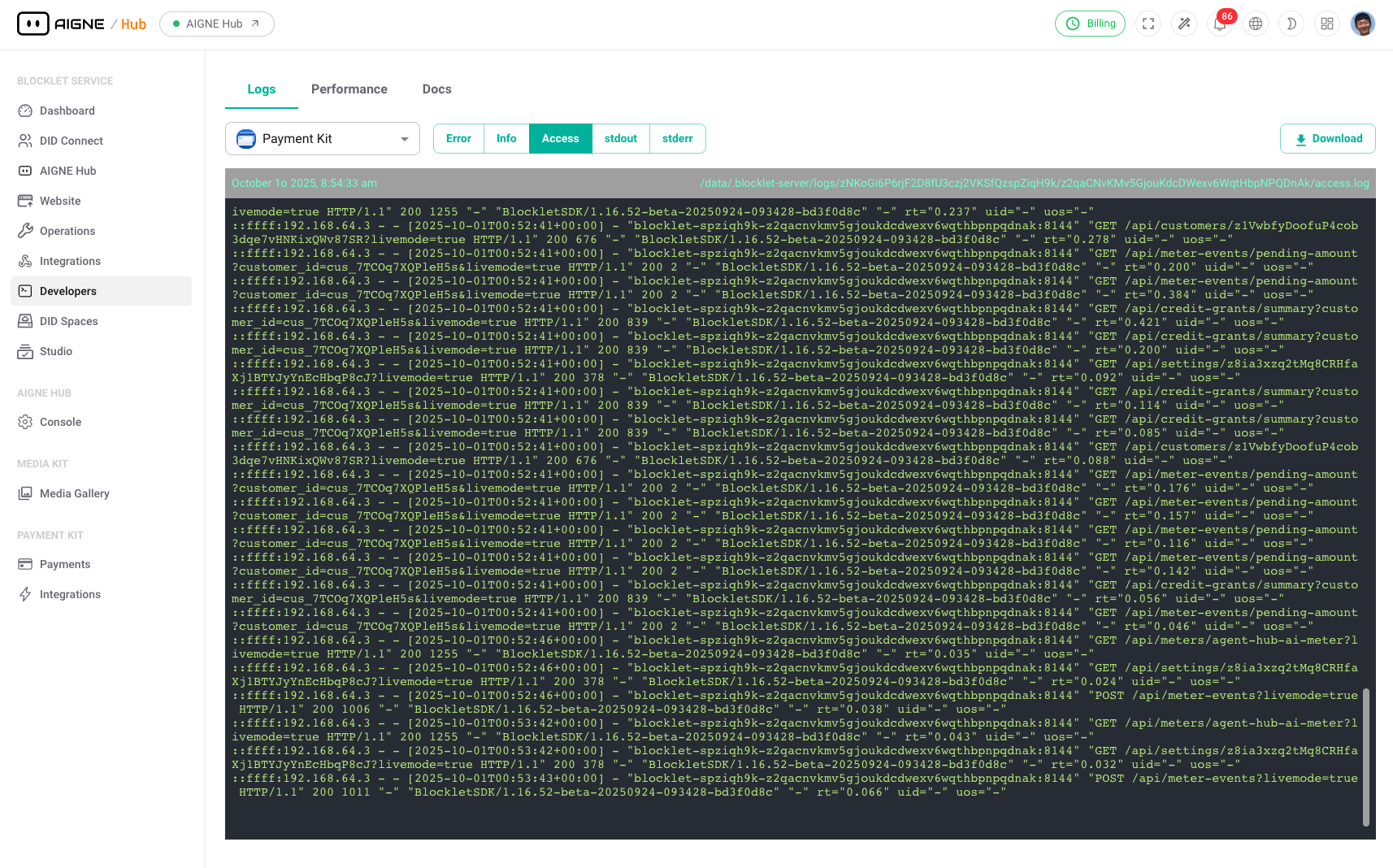Open the user avatar menu

pyautogui.click(x=1364, y=24)
